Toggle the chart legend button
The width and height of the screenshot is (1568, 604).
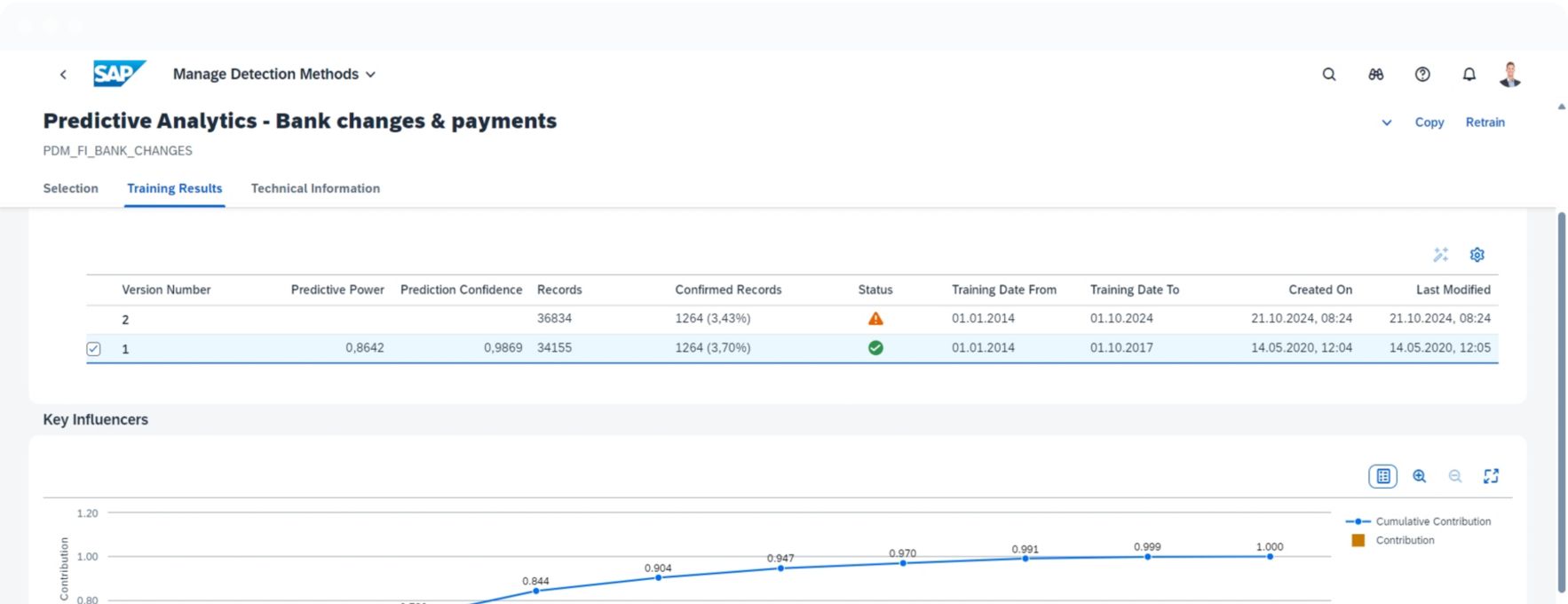[x=1382, y=476]
